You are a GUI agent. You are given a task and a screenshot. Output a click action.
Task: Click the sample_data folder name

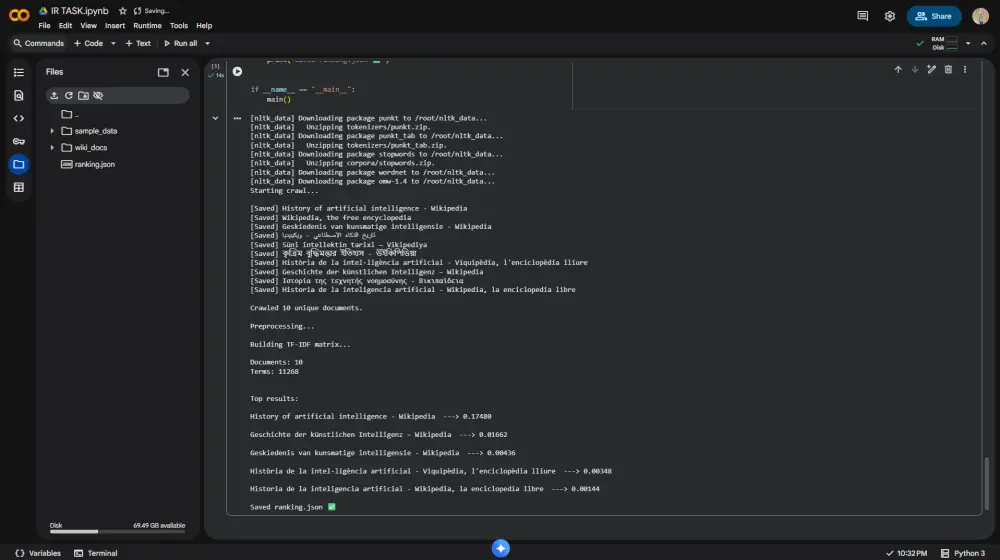point(96,131)
